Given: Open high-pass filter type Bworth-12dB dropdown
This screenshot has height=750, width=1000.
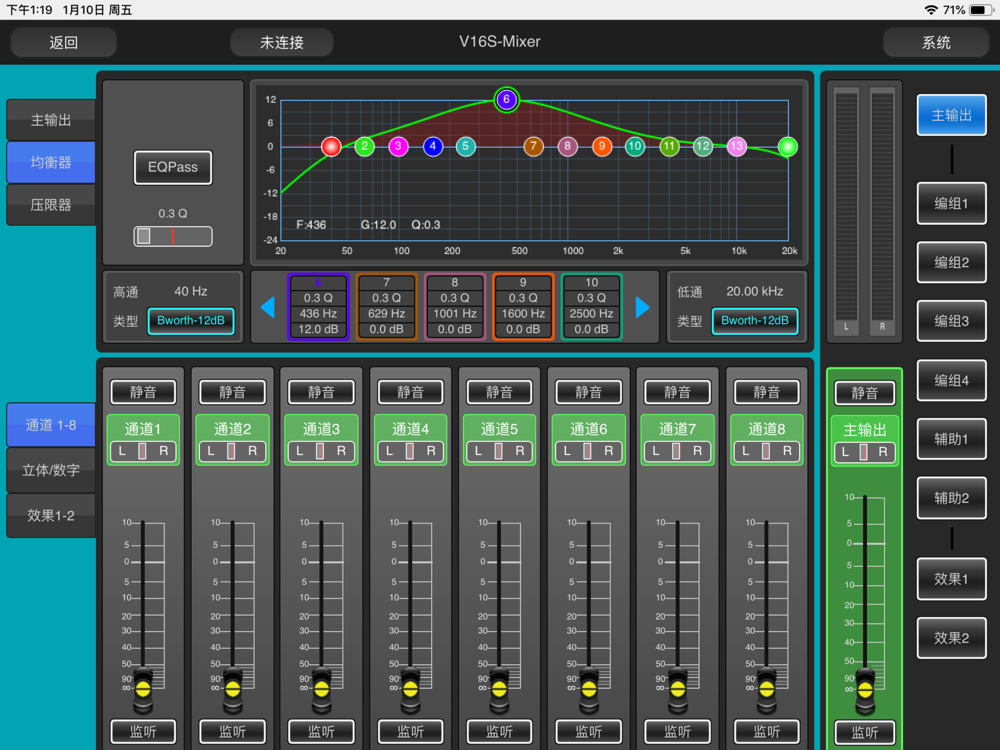Looking at the screenshot, I should (x=191, y=321).
